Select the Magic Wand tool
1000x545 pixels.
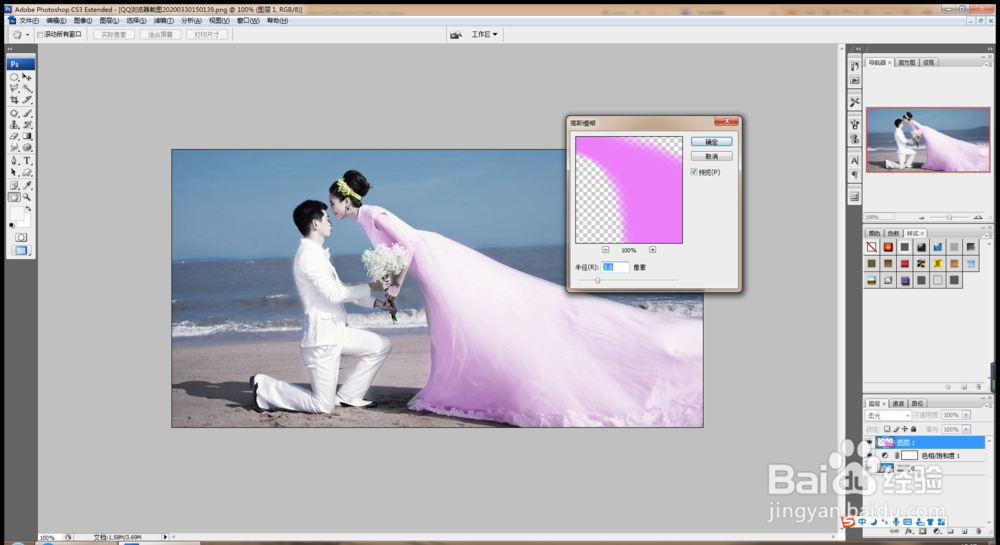tap(27, 88)
